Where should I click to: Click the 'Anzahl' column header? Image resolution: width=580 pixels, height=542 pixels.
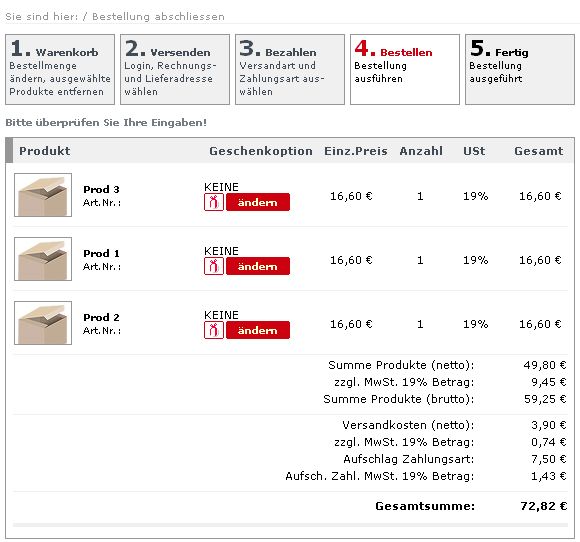421,151
